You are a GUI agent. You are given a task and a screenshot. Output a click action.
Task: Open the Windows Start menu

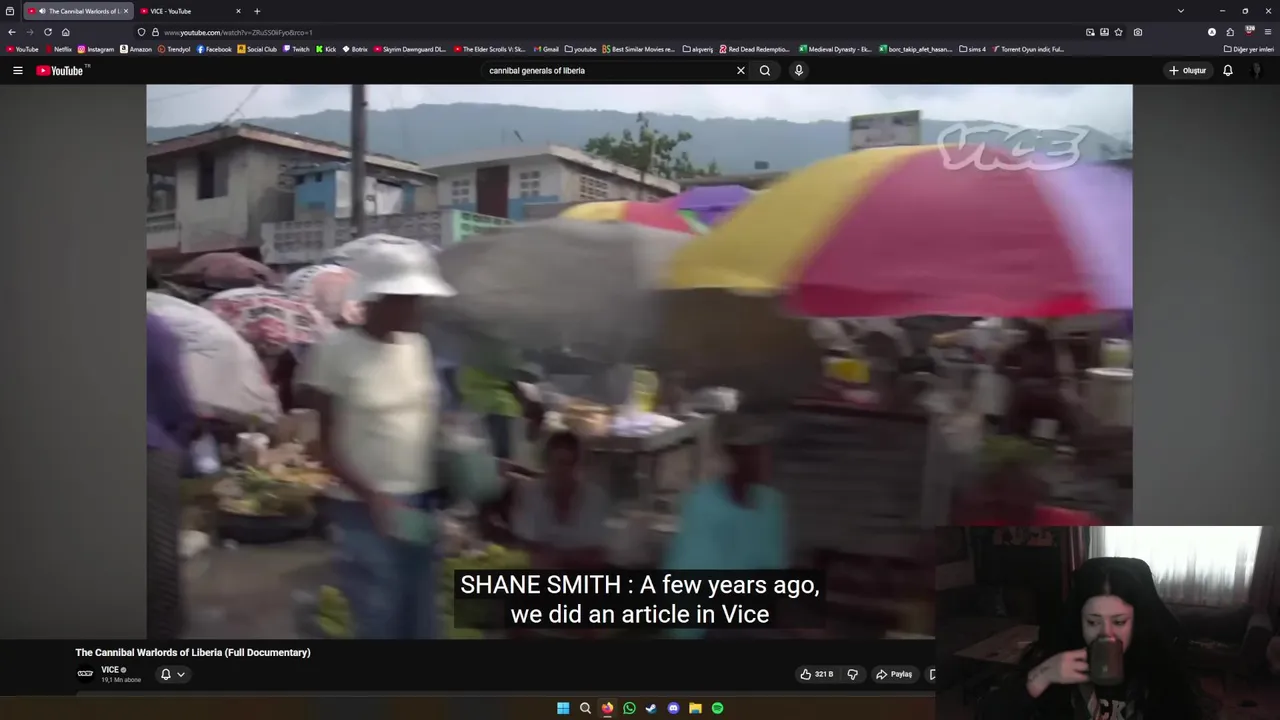563,708
